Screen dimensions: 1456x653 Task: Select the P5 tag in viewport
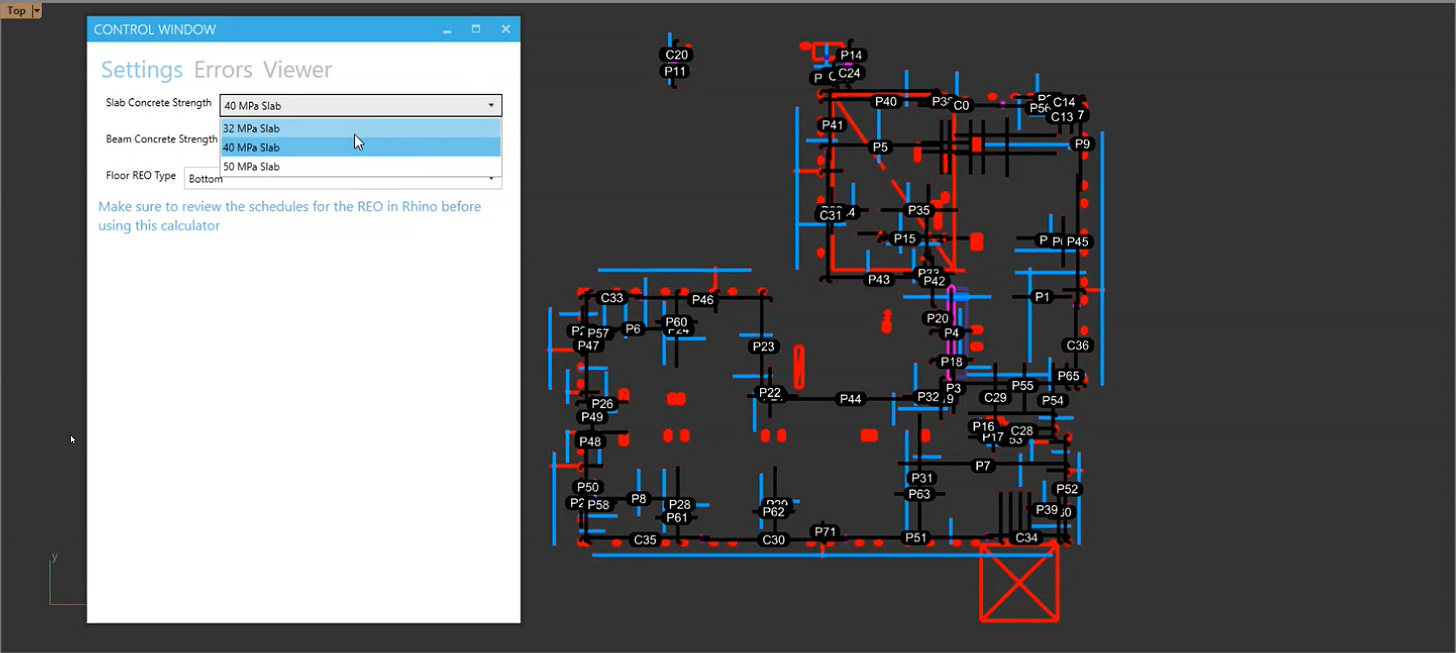click(x=880, y=147)
